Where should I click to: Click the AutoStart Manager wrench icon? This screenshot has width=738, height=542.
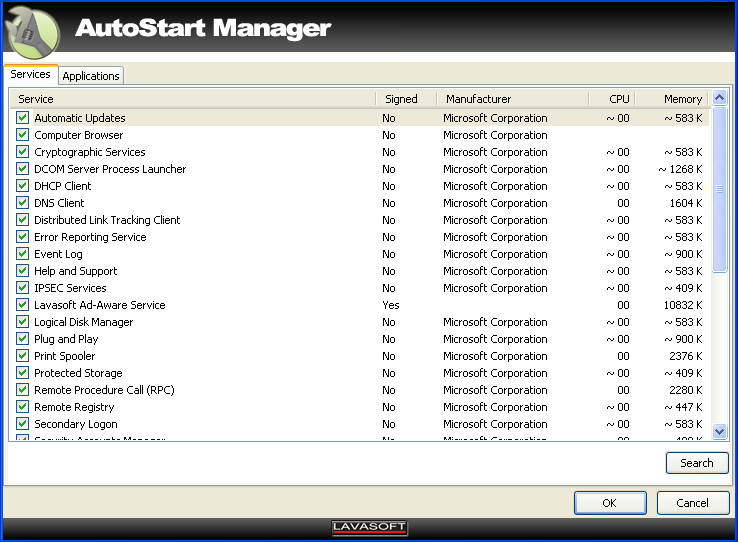tap(32, 33)
